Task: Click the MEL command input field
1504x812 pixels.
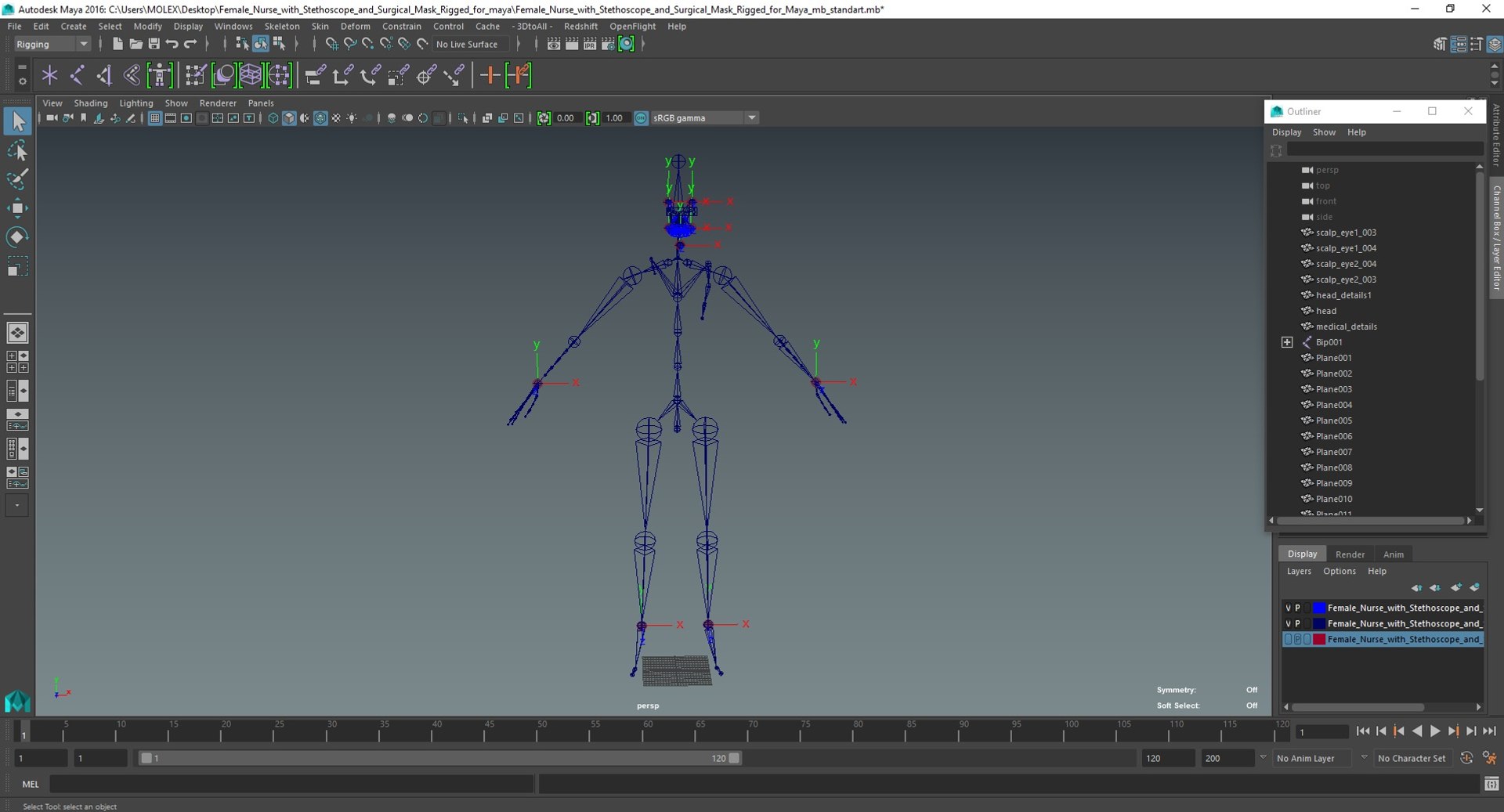Action: tap(291, 784)
